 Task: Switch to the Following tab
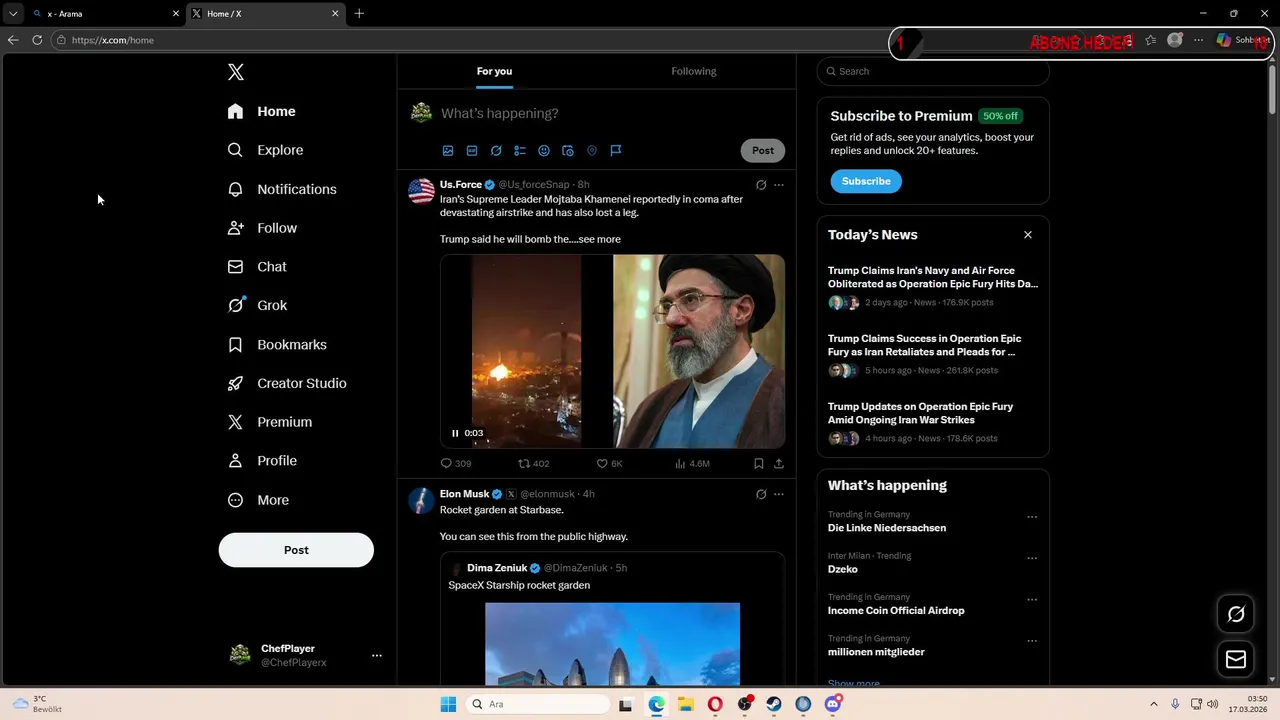[x=693, y=71]
